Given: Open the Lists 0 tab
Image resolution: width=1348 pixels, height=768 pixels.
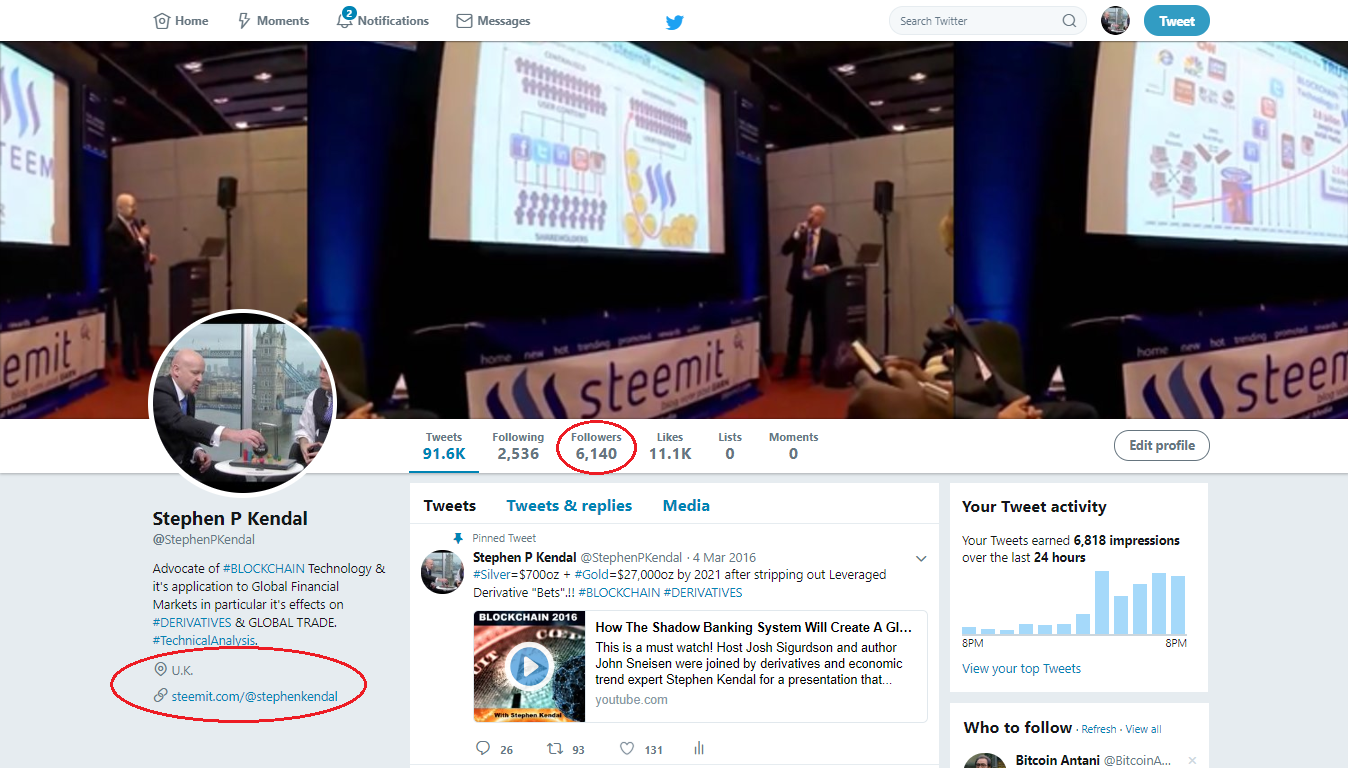Looking at the screenshot, I should tap(730, 446).
